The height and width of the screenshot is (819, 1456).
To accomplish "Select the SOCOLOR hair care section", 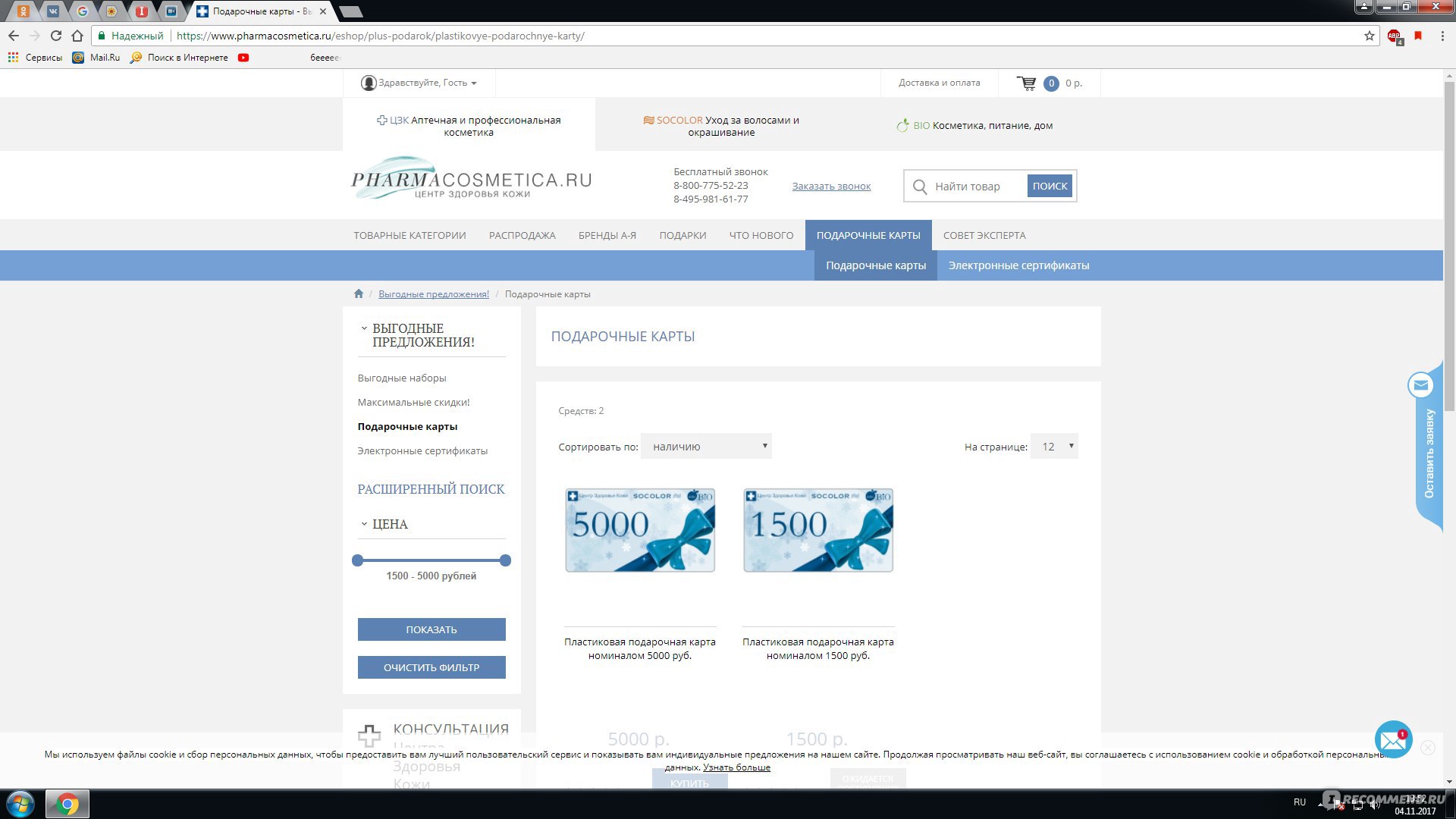I will (721, 126).
